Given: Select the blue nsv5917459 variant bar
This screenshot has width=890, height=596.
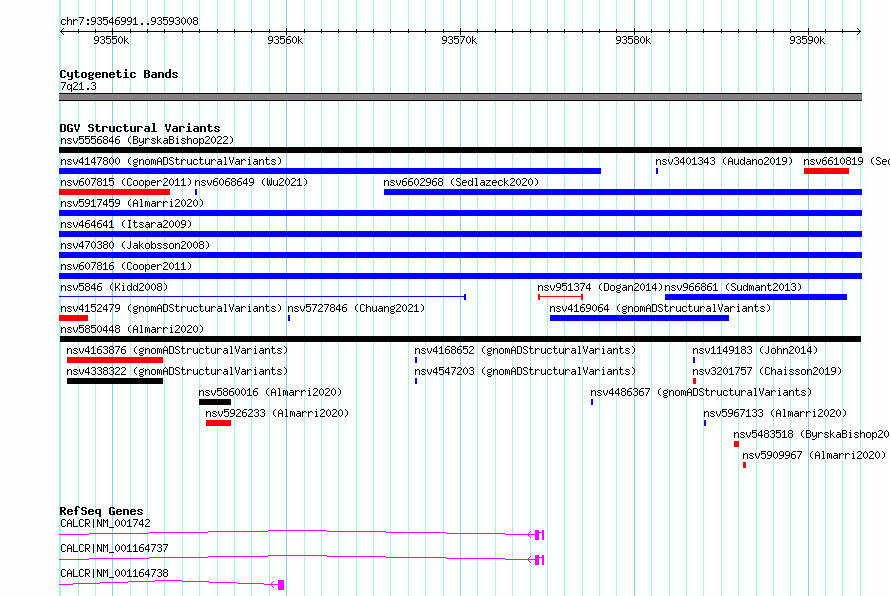Looking at the screenshot, I should (x=460, y=213).
